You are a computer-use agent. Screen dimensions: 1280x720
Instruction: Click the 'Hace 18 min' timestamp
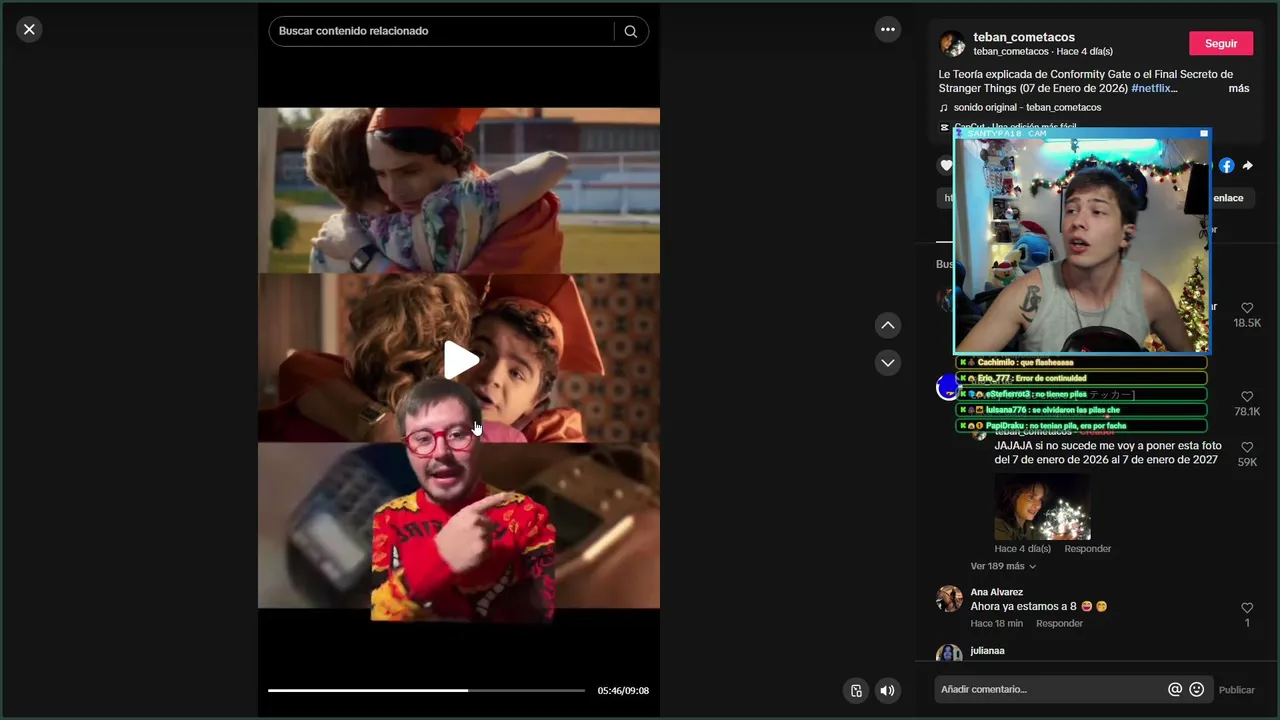pyautogui.click(x=996, y=624)
